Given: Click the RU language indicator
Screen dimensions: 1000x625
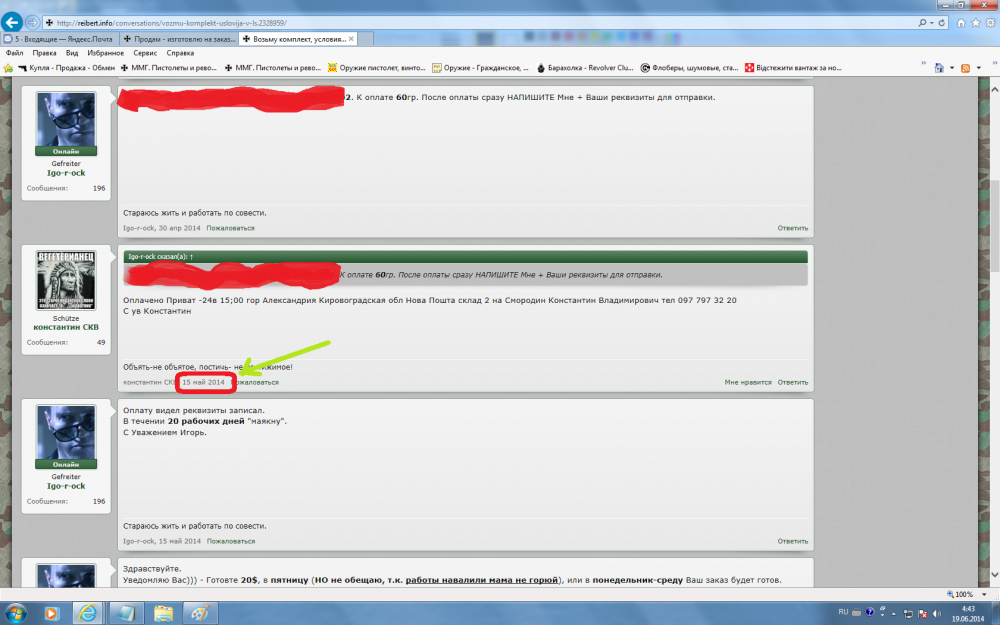Looking at the screenshot, I should 843,612.
